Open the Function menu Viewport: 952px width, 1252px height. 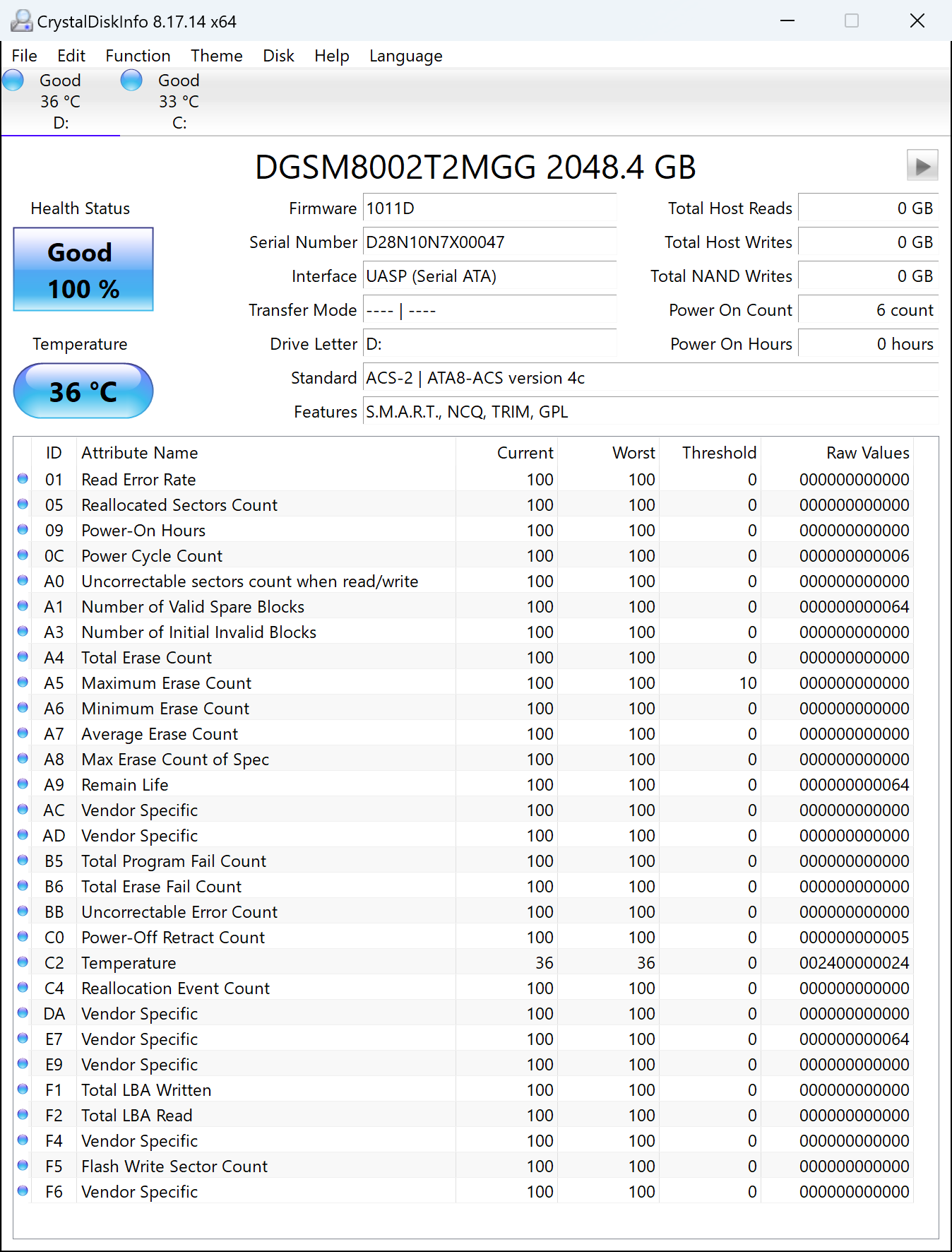pyautogui.click(x=138, y=56)
